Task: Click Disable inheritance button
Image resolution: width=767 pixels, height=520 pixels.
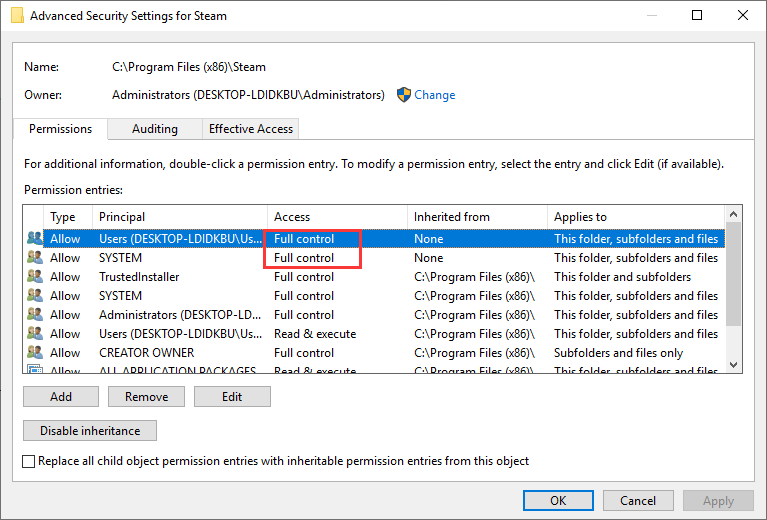Action: point(90,430)
